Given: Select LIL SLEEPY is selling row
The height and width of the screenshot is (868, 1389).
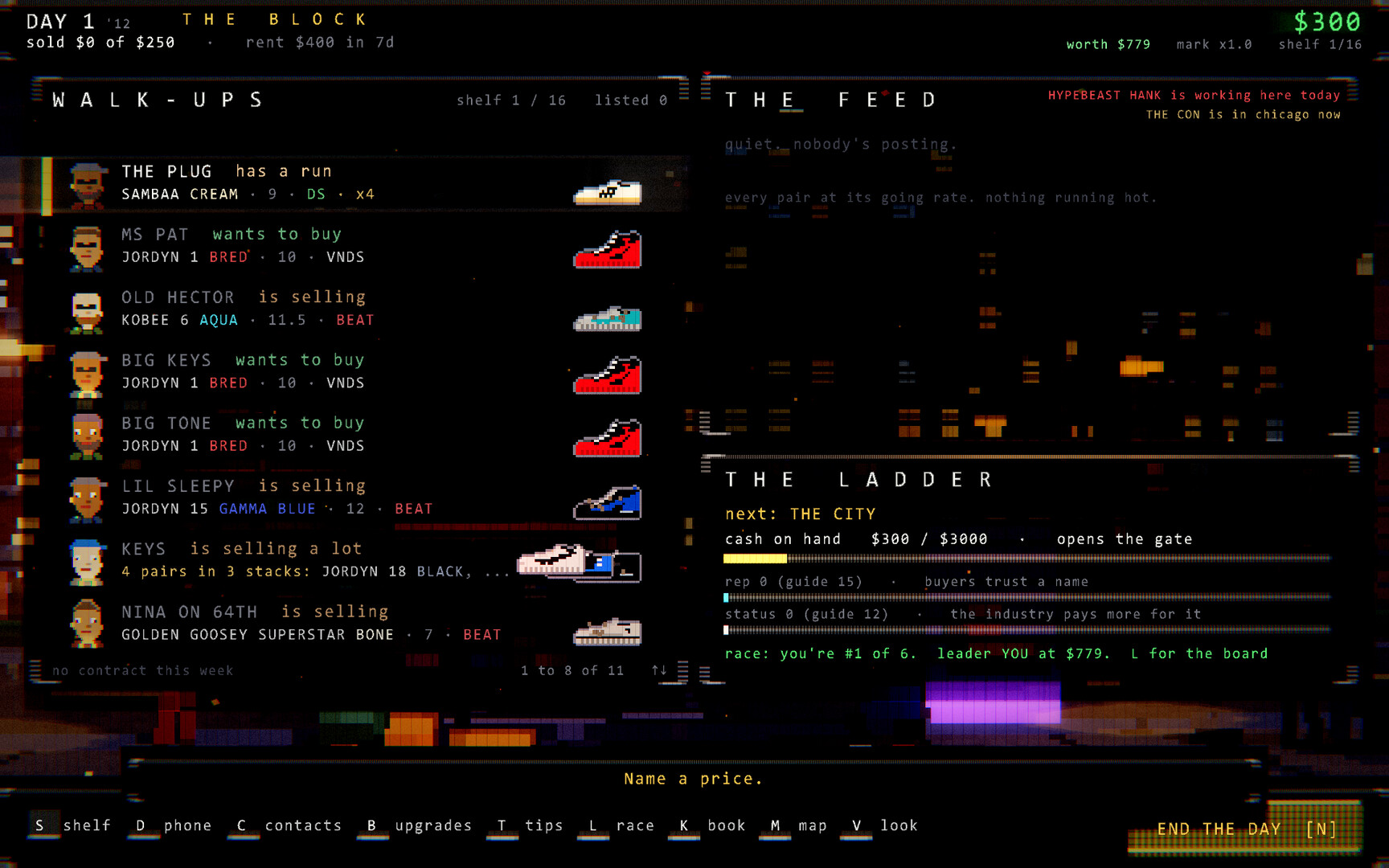Looking at the screenshot, I should click(x=366, y=499).
